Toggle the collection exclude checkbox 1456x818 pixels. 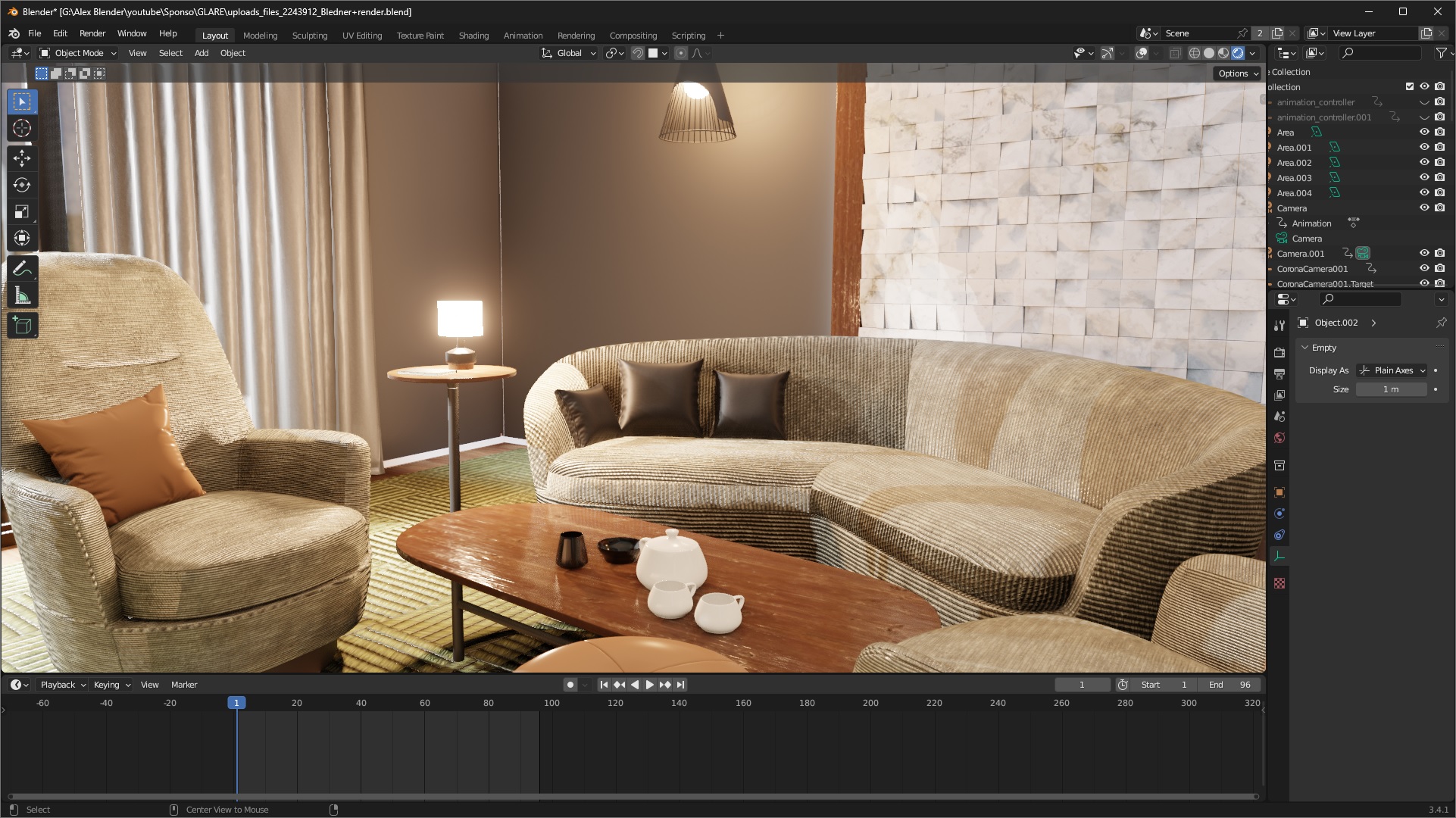(x=1410, y=86)
